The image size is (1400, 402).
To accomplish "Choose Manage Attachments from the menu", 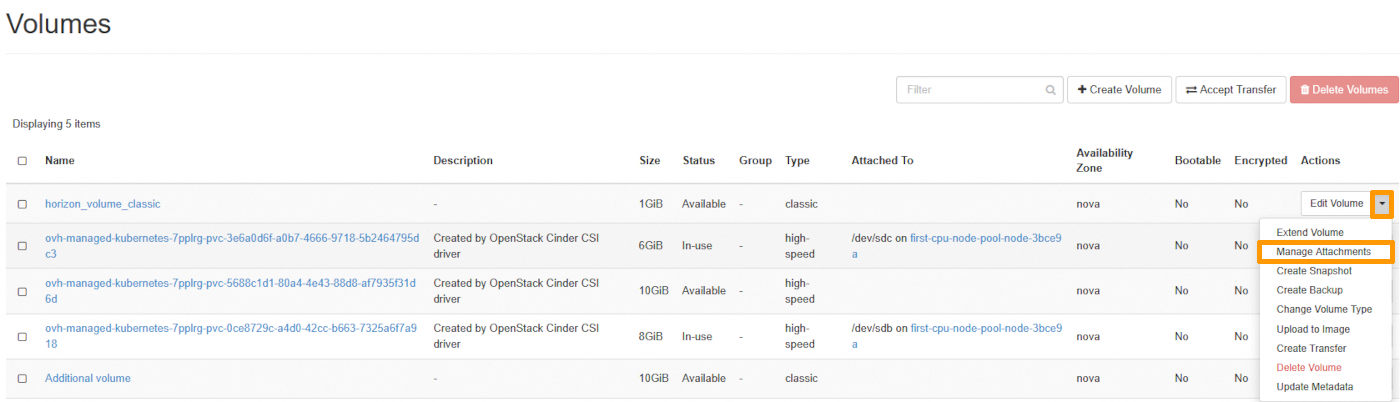I will coord(1323,252).
